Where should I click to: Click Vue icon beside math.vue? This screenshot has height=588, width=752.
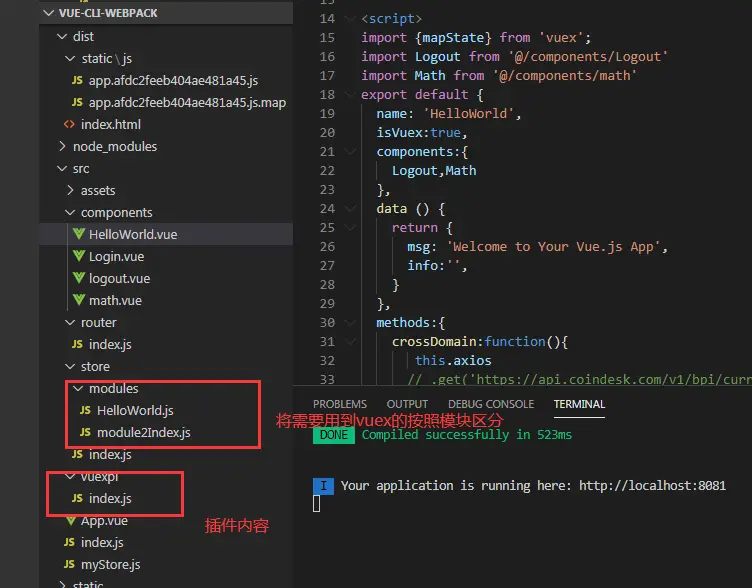[x=79, y=300]
